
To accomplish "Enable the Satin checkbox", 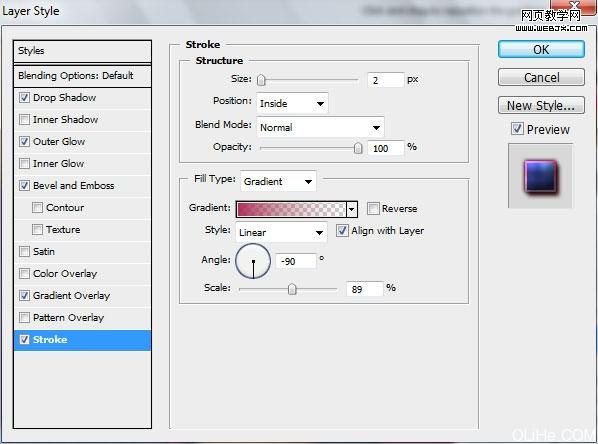I will (x=24, y=252).
